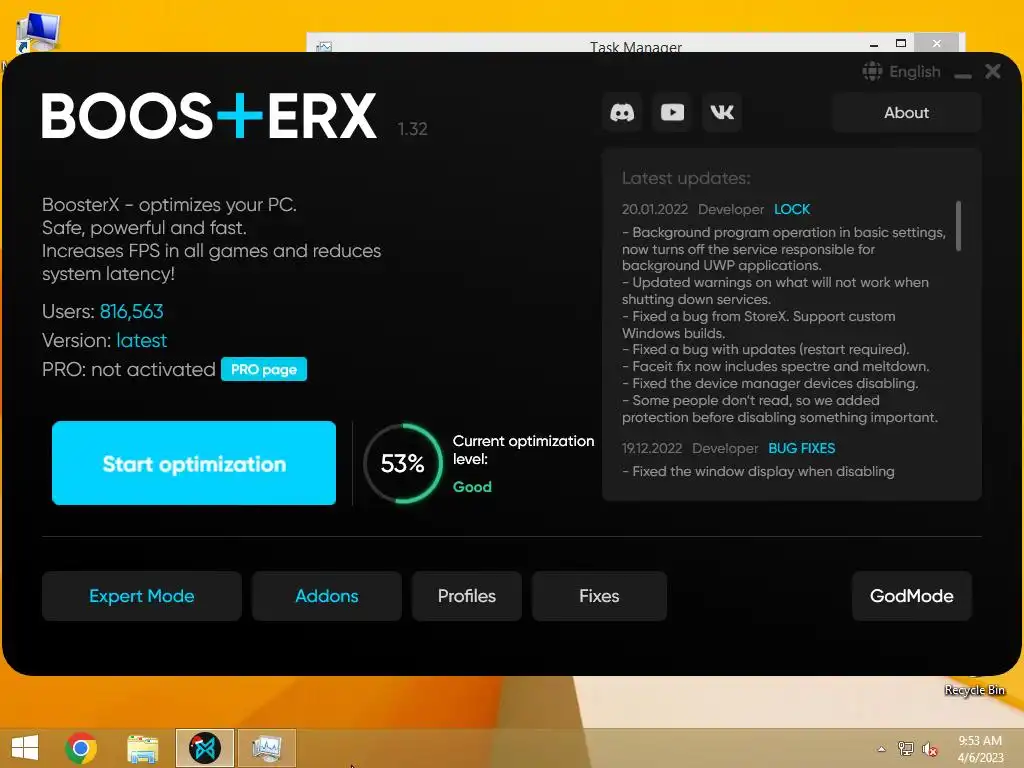Close the Task Manager window
The width and height of the screenshot is (1024, 768).
936,42
